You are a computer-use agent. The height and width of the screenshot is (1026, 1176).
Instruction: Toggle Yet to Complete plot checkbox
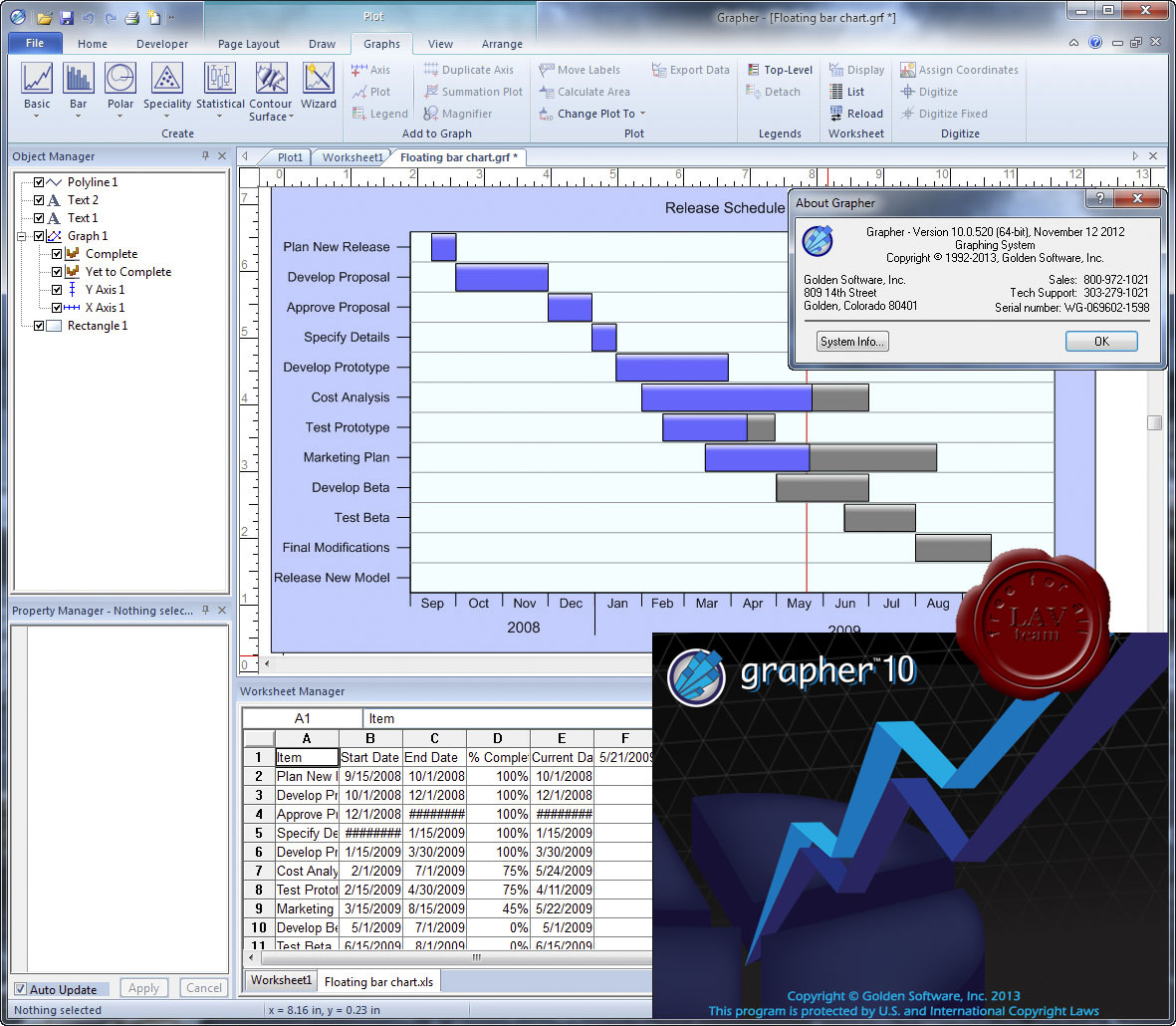click(57, 272)
